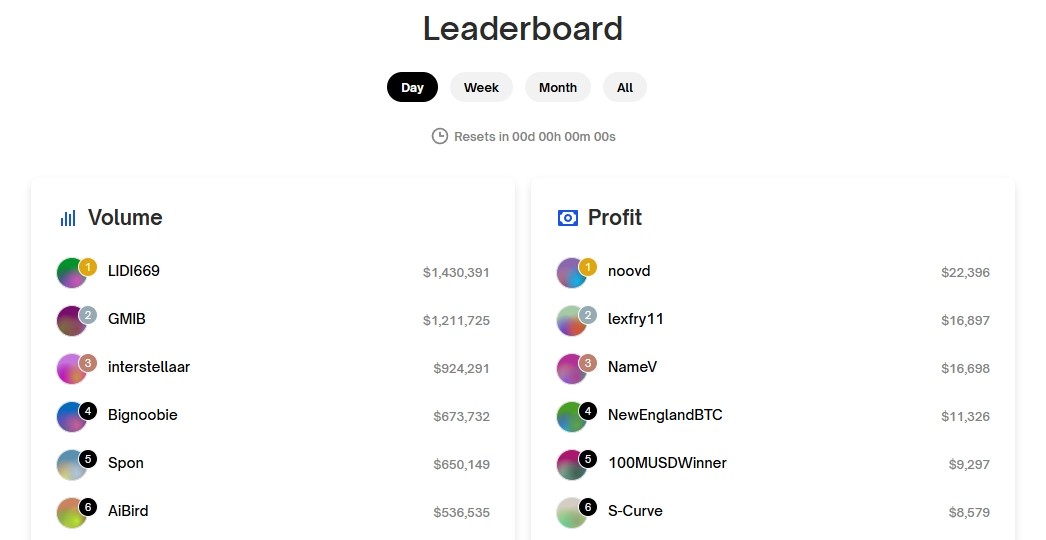Click the Volume bar chart icon
The image size is (1046, 540).
coord(68,218)
